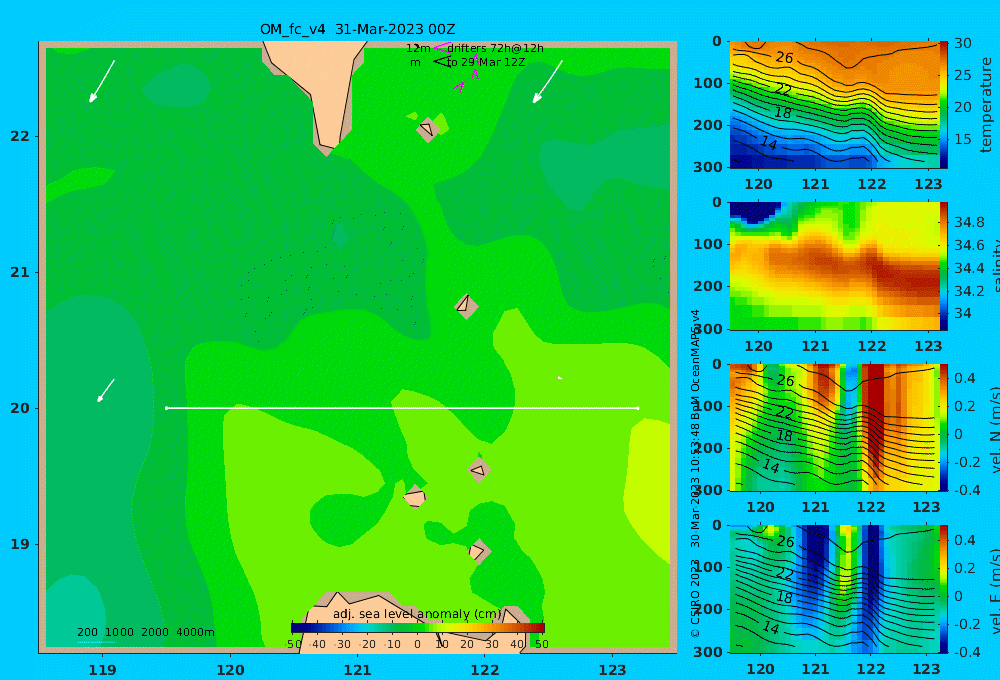The width and height of the screenshot is (1000, 680).
Task: Click the '300' depth tick of the salinity panel
Action: click(x=708, y=329)
